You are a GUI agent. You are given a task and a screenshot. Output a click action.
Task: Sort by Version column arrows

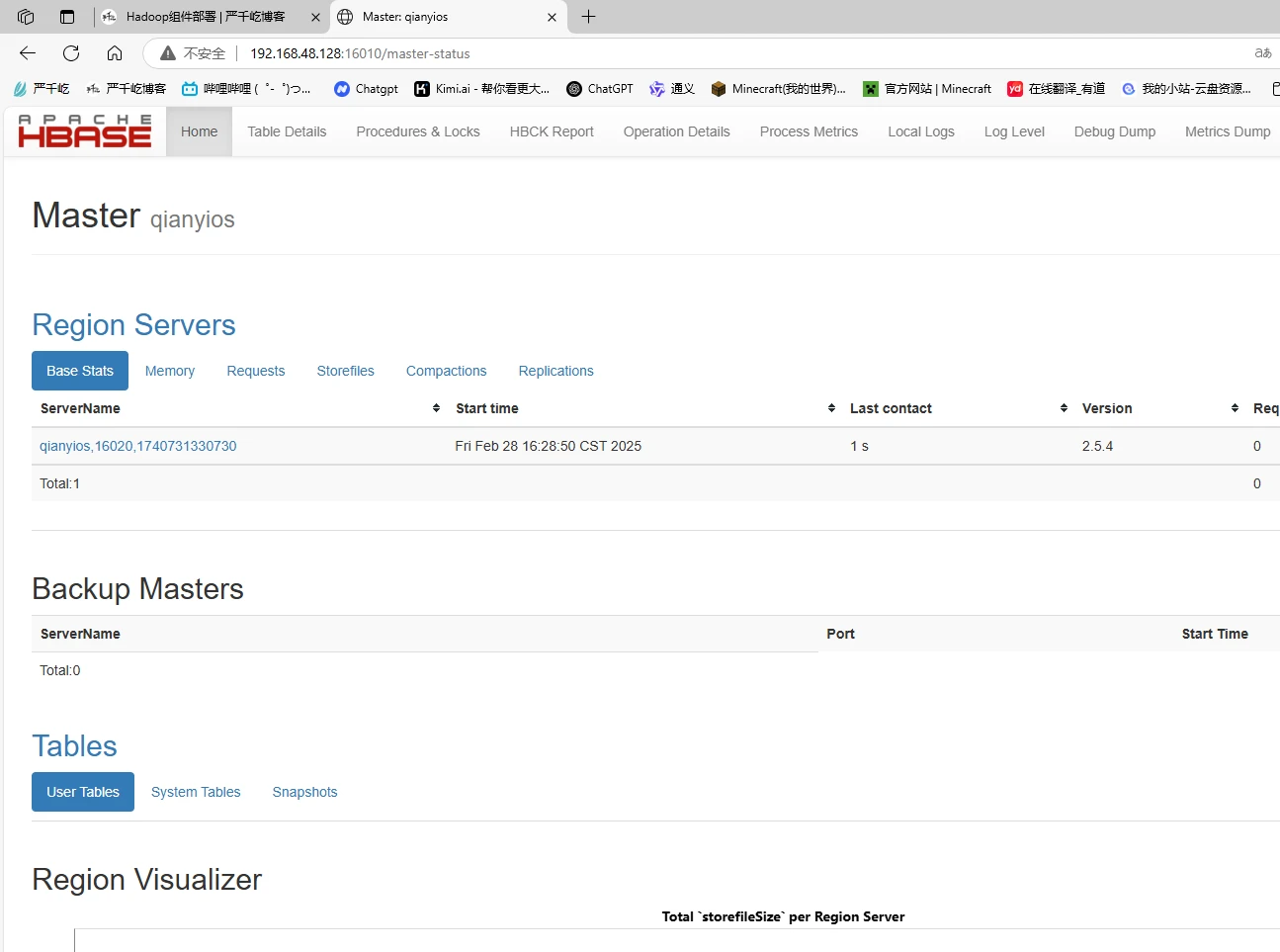coord(1235,408)
